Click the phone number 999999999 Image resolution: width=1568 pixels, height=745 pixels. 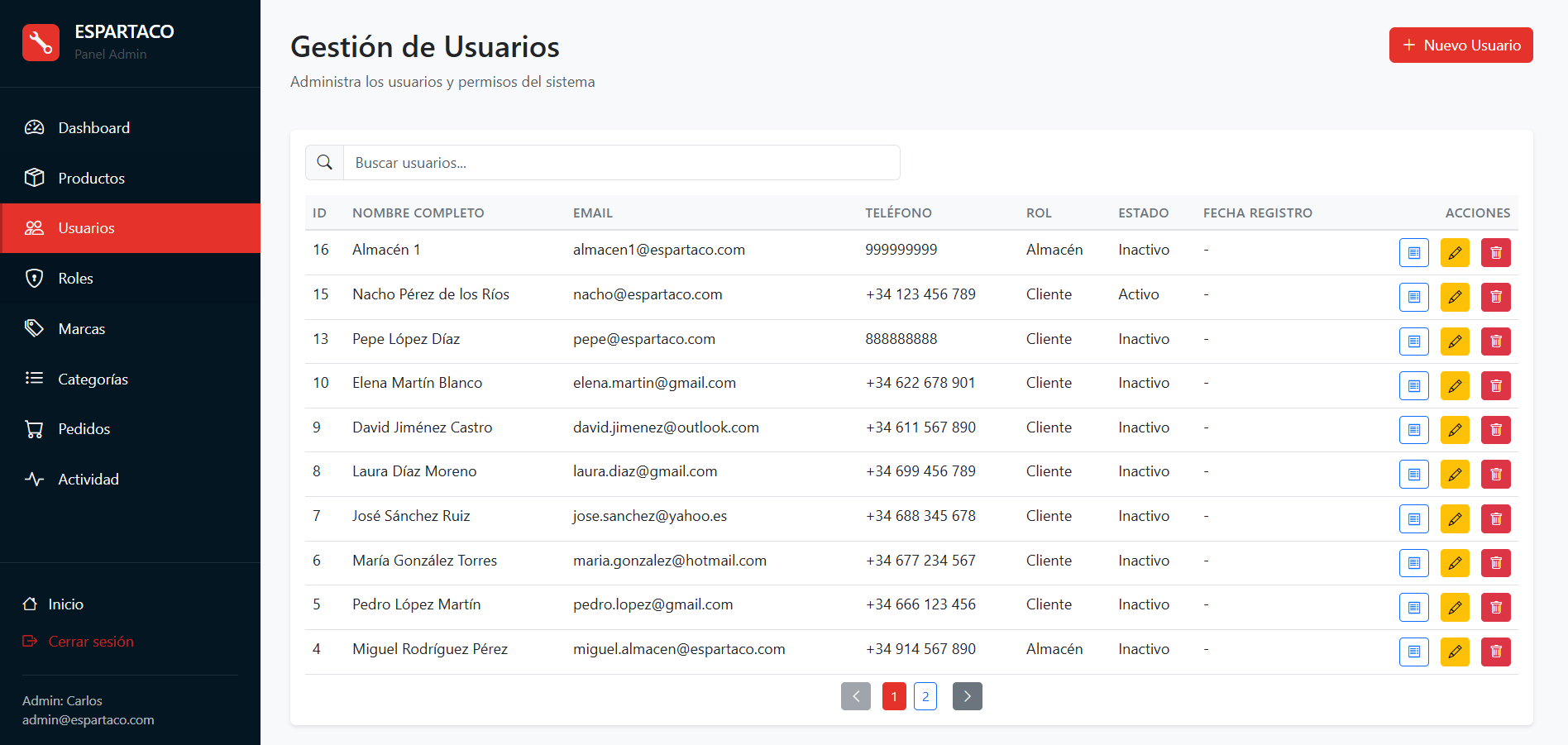pyautogui.click(x=901, y=250)
